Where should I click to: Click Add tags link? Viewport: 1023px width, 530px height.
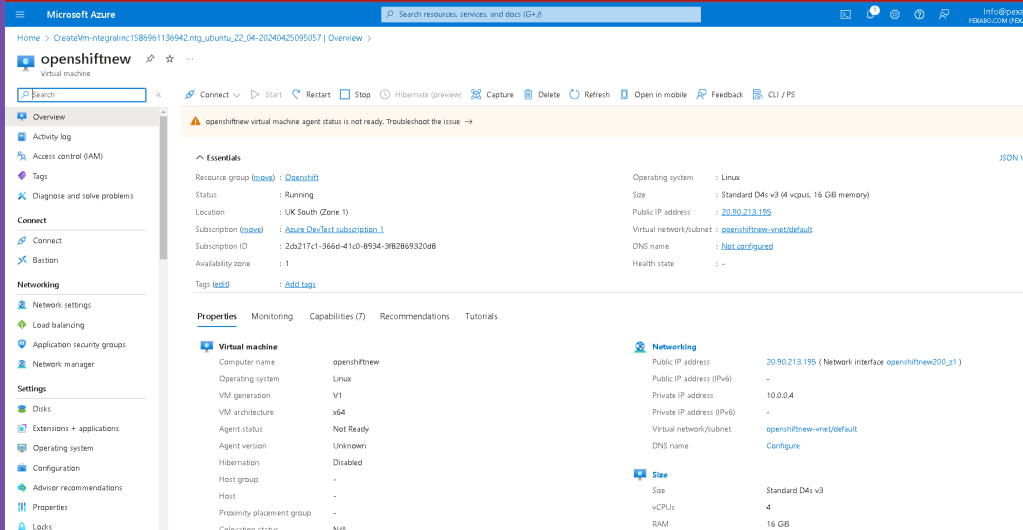click(x=300, y=285)
